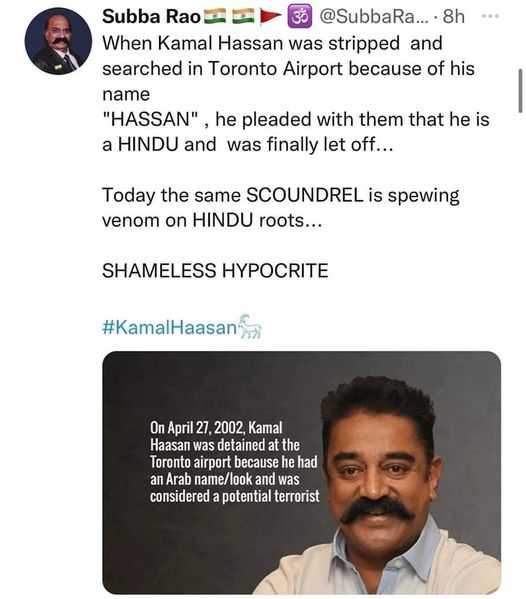Open the tweet via the 8h timestamp
Screen dimensions: 526x599
click(453, 17)
